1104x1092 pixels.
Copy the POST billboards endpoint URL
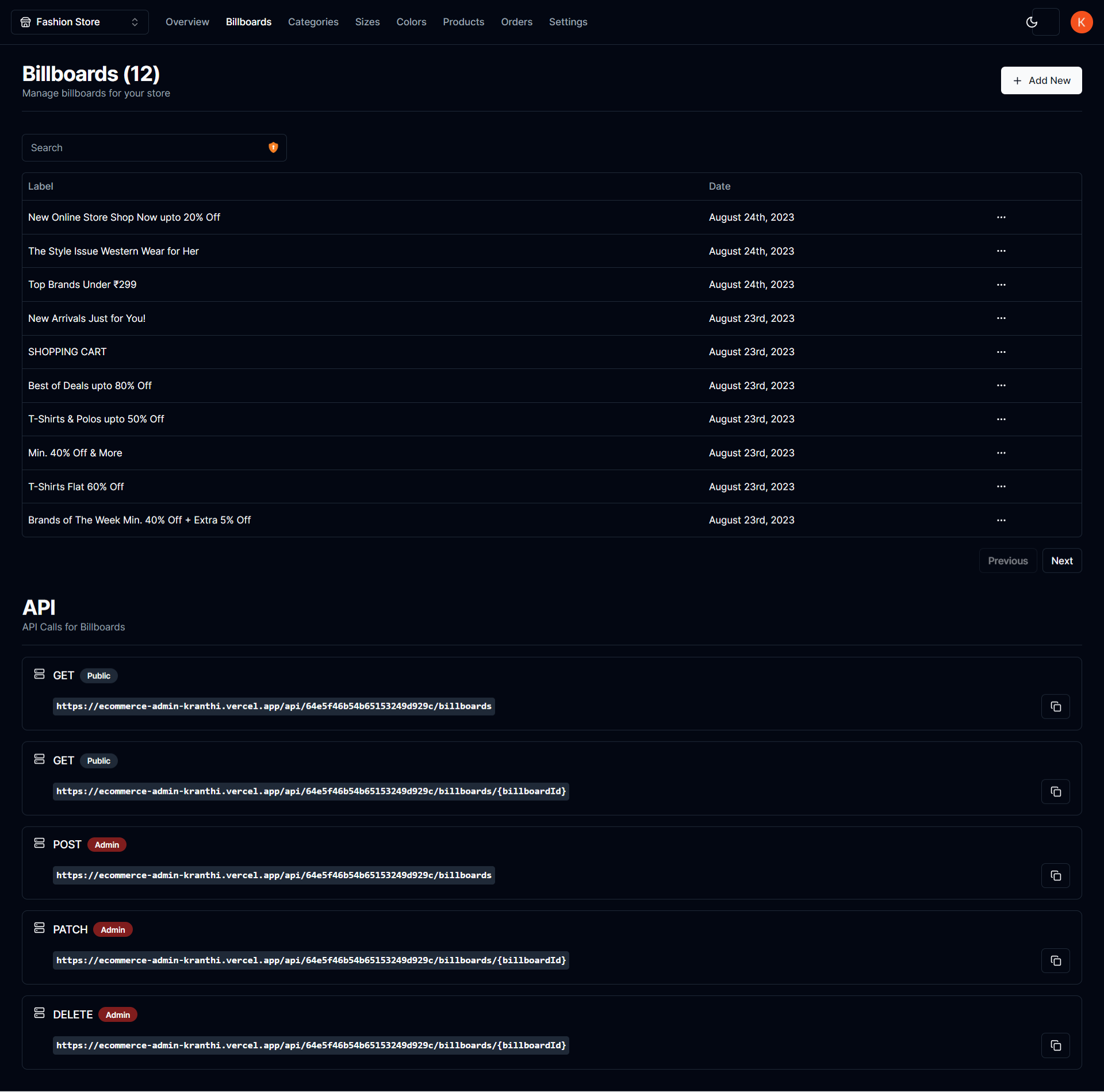[1056, 876]
